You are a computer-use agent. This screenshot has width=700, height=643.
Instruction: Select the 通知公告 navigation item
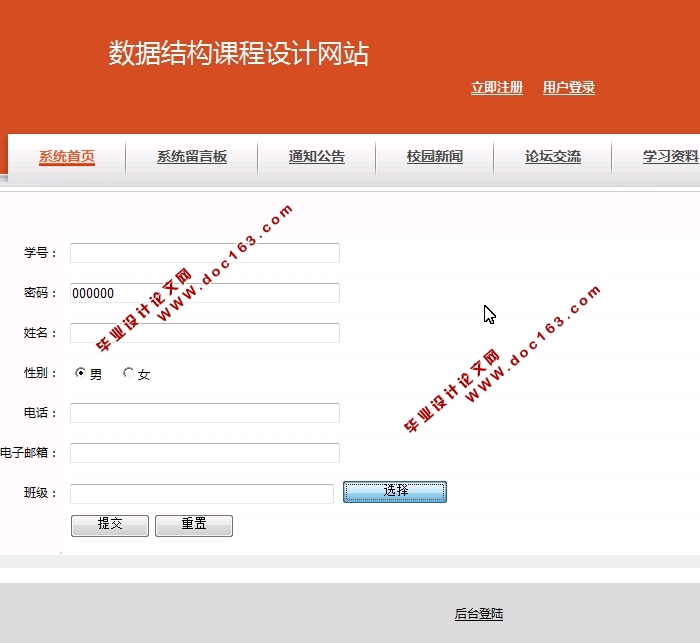click(x=317, y=157)
